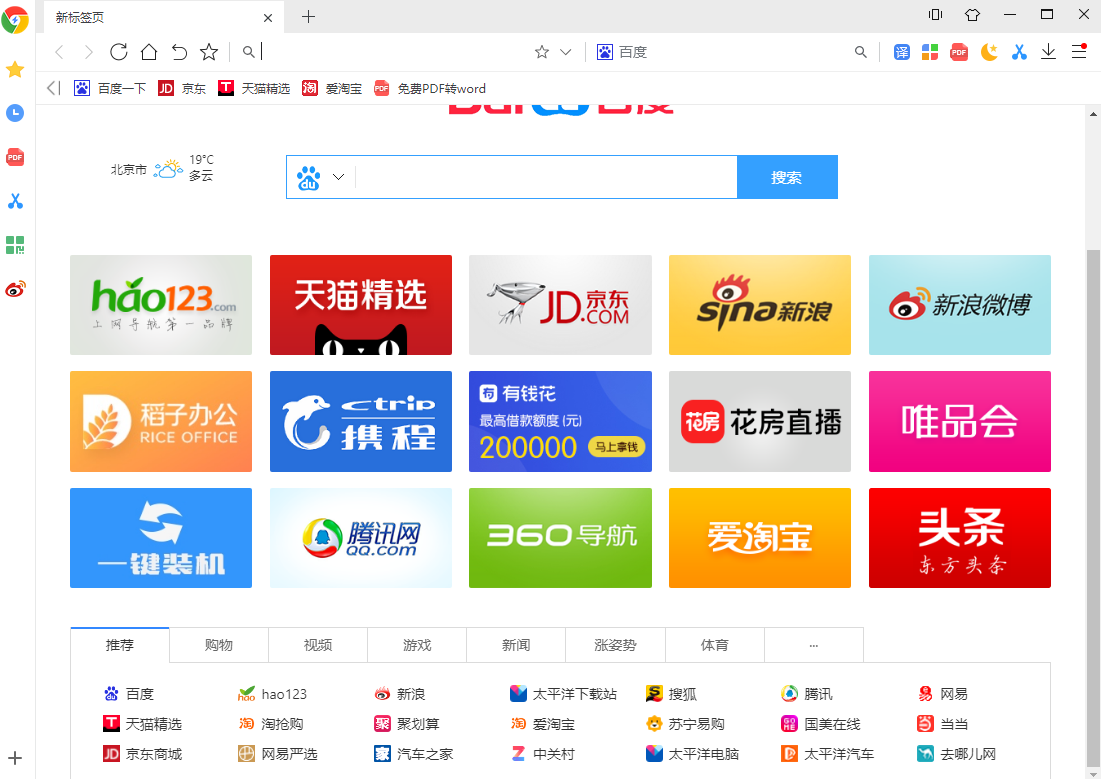The height and width of the screenshot is (779, 1101).
Task: Select search engine dropdown next to Baidu paw
Action: click(338, 177)
